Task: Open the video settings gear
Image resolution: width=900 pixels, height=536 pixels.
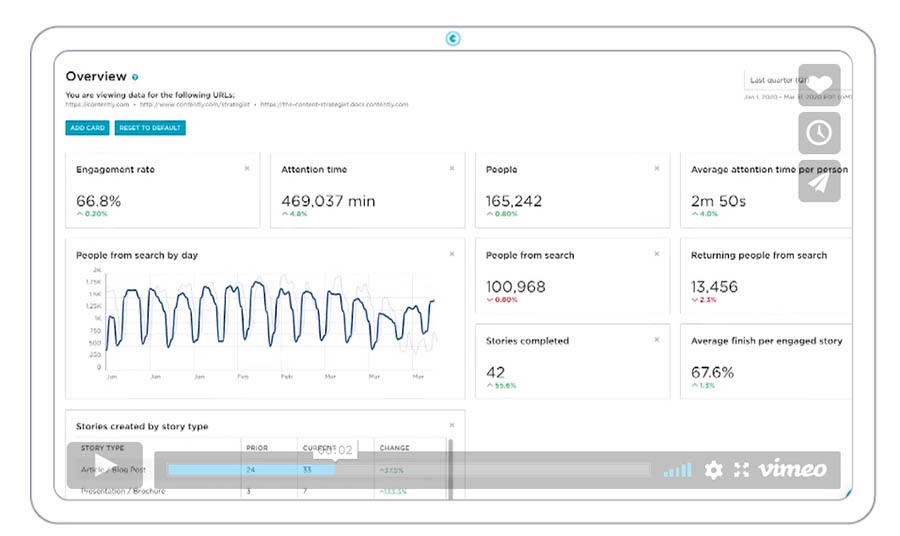Action: click(x=713, y=469)
